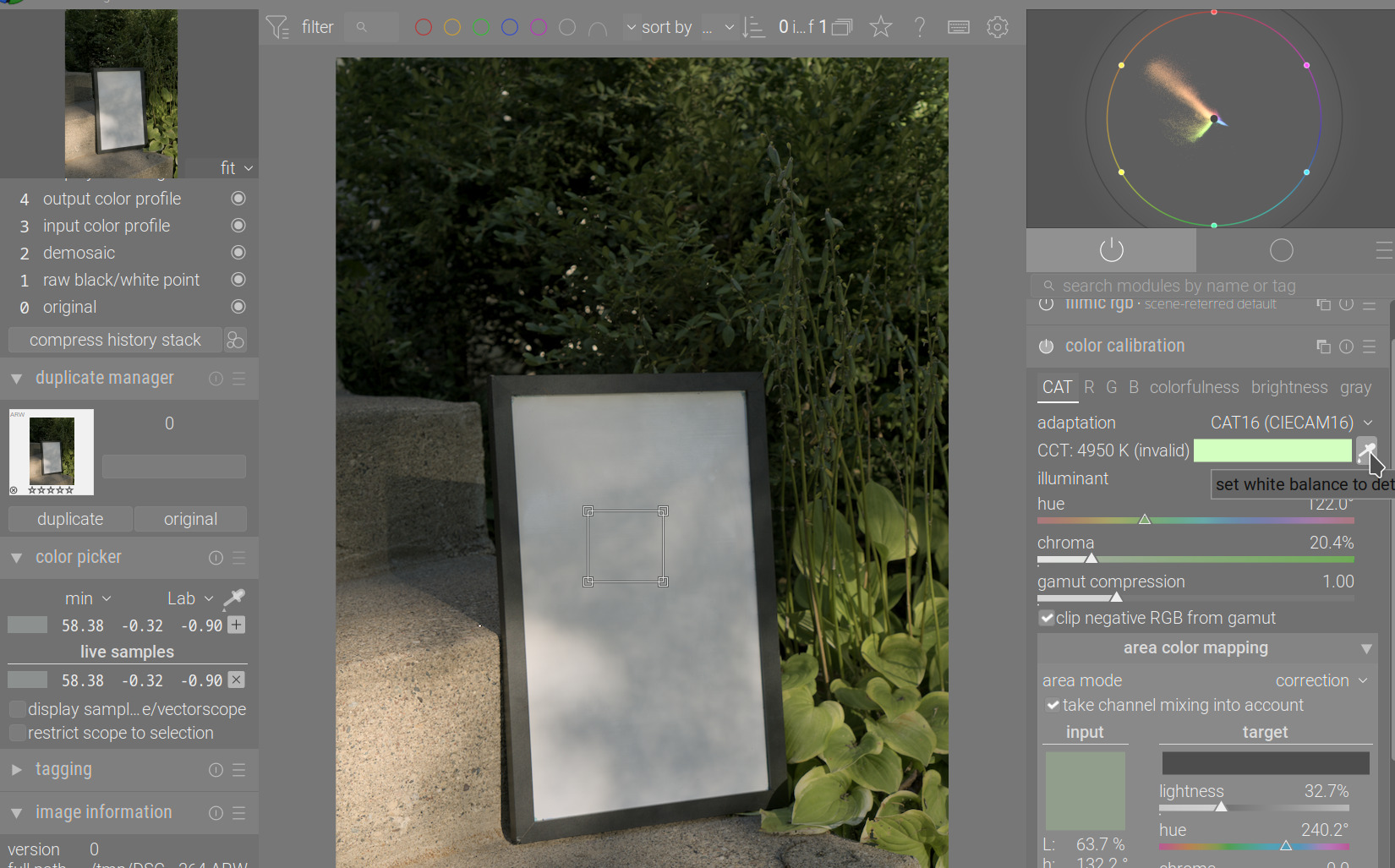The width and height of the screenshot is (1395, 868).
Task: Click the color picker eyedropper in left panel
Action: click(x=234, y=598)
